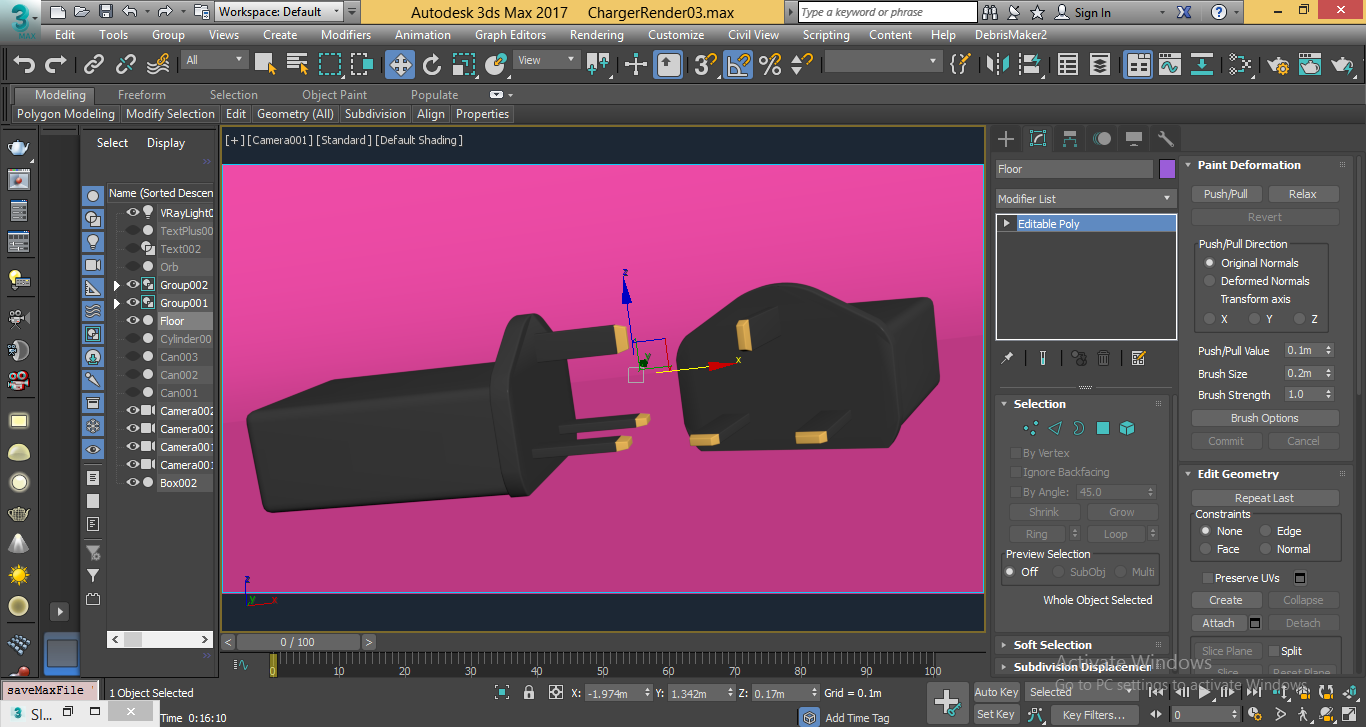Click the Floor object color swatch

[x=1167, y=169]
